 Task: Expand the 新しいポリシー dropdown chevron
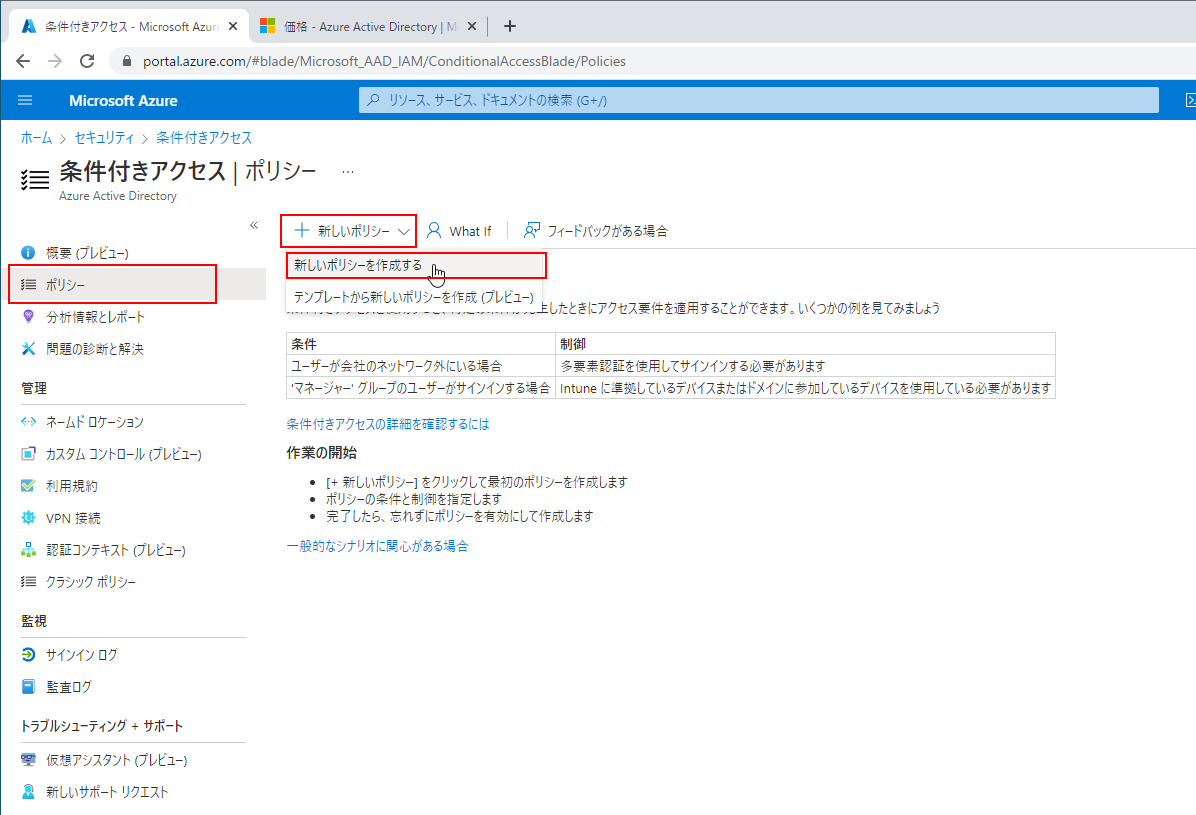404,230
